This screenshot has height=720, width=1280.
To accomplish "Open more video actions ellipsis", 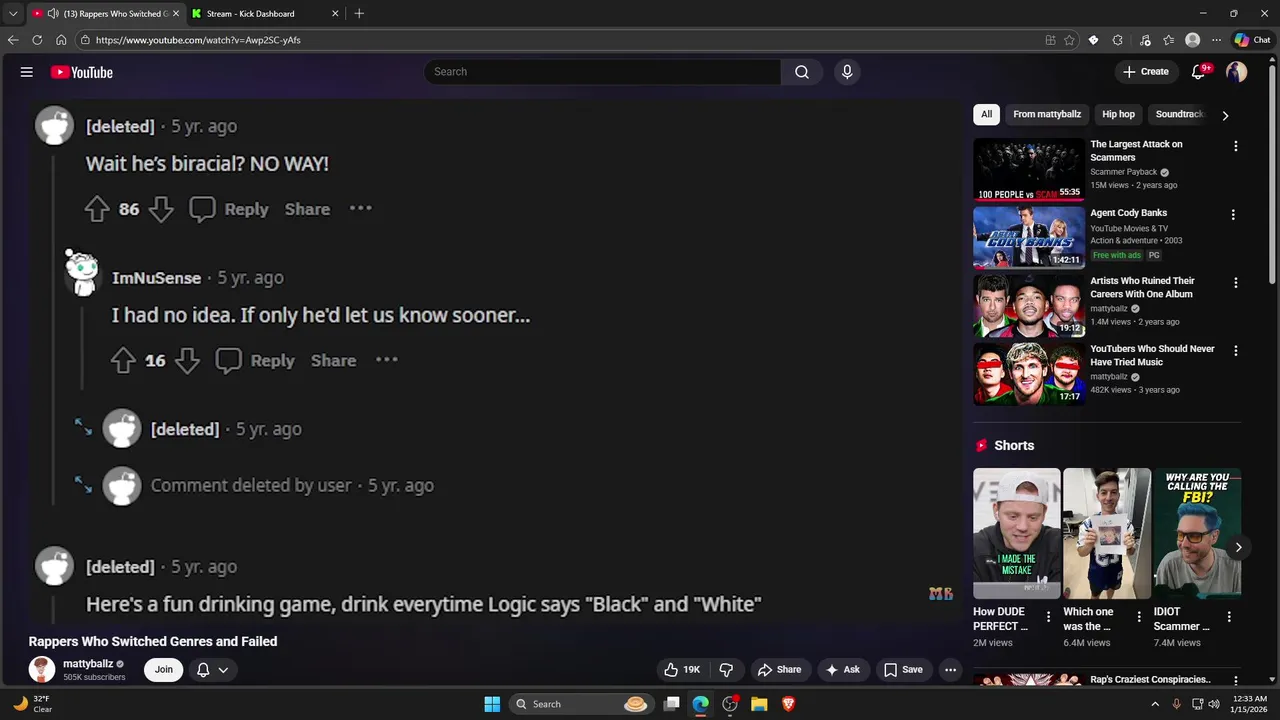I will click(x=951, y=670).
